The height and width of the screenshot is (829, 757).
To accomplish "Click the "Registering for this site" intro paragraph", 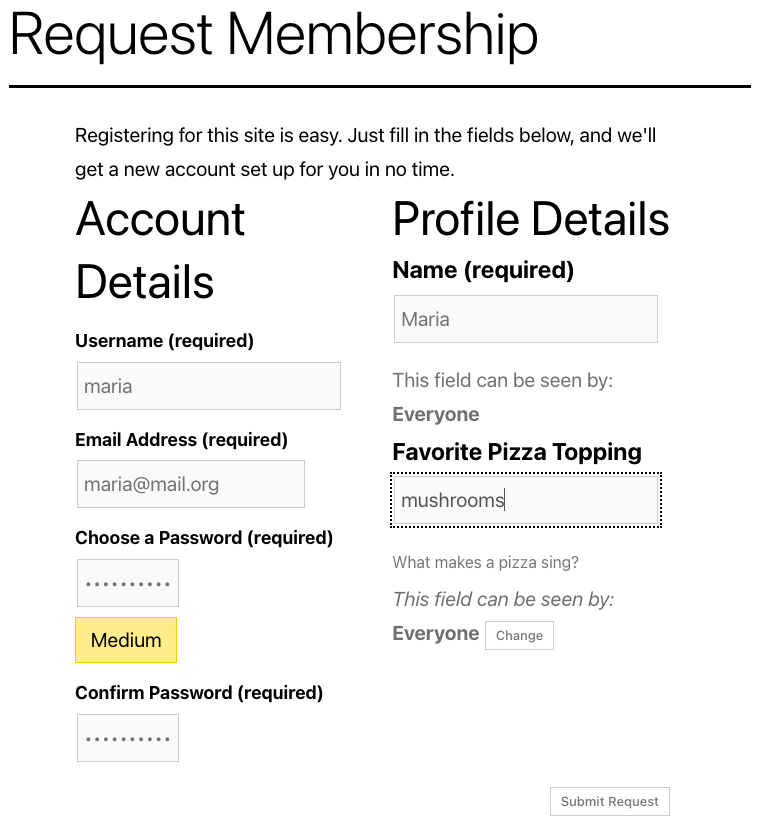I will tap(365, 152).
